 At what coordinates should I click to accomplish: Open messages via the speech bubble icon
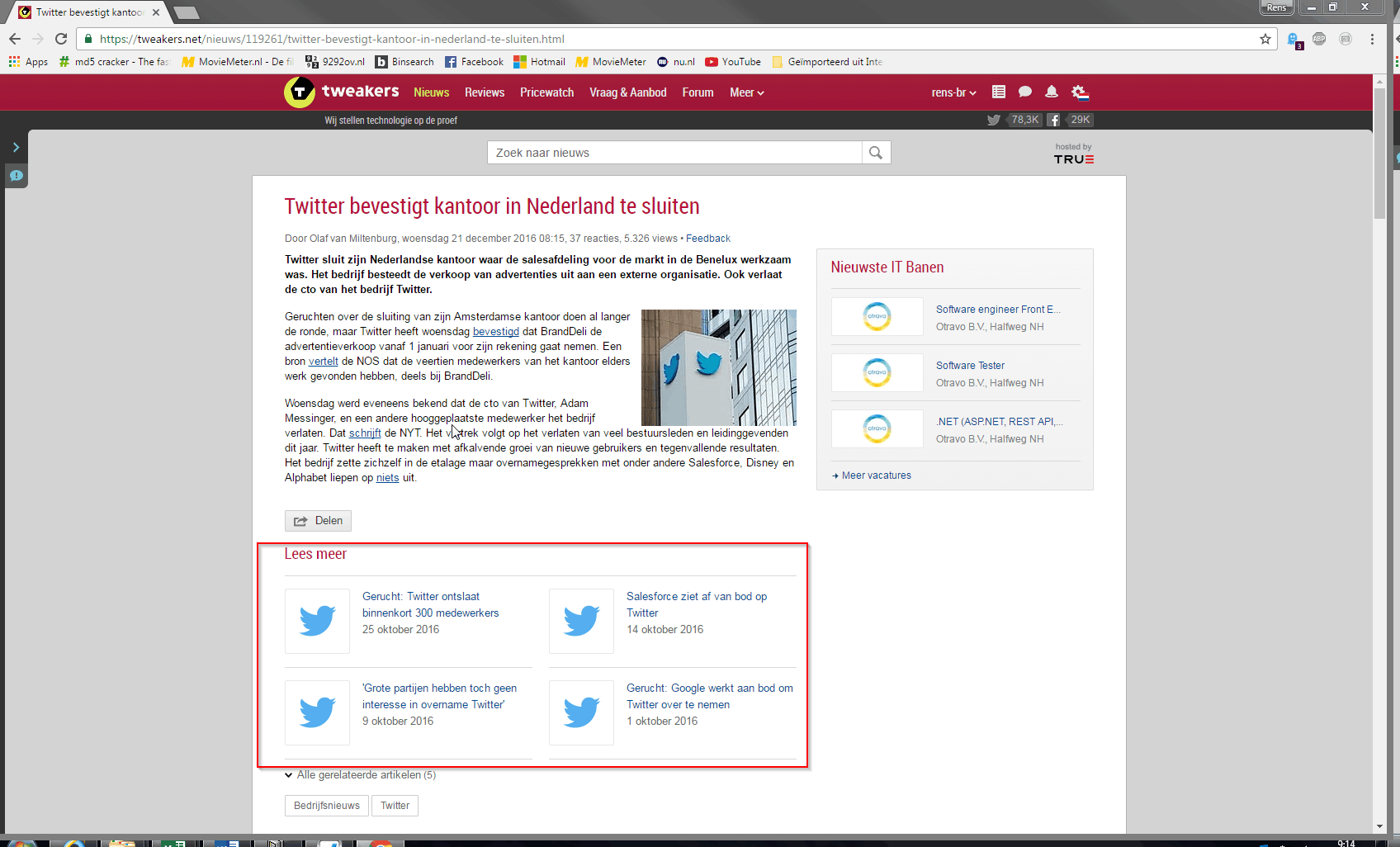[x=1025, y=92]
